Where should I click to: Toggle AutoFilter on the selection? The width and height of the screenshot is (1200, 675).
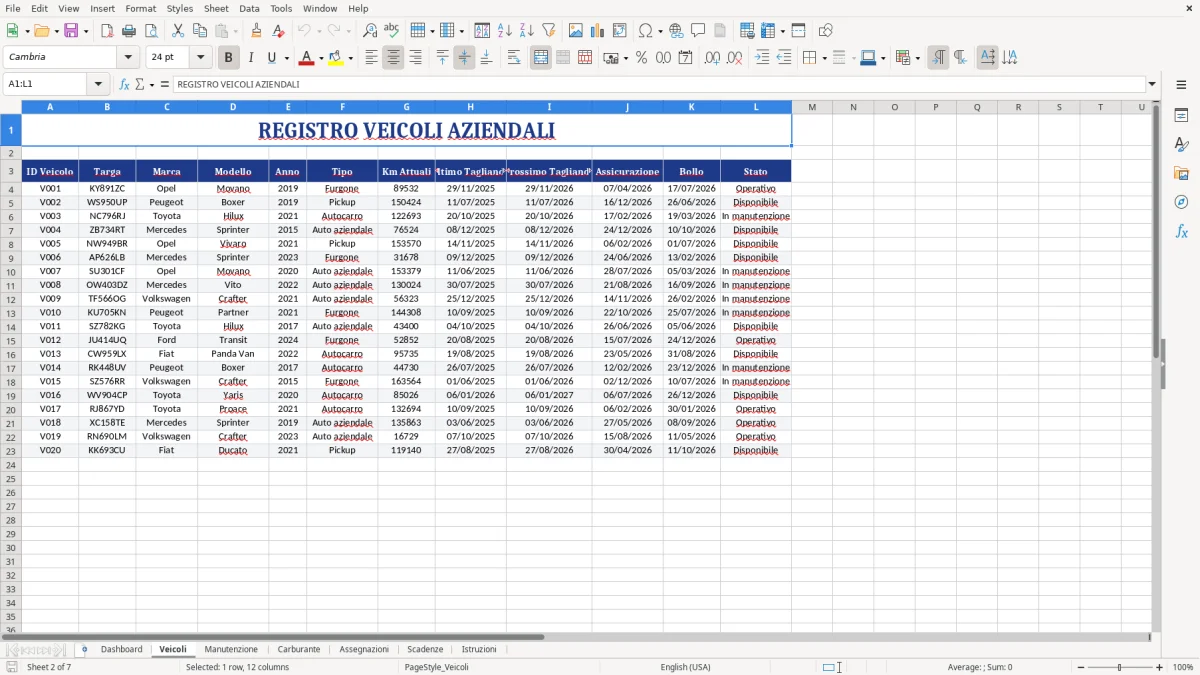tap(547, 30)
